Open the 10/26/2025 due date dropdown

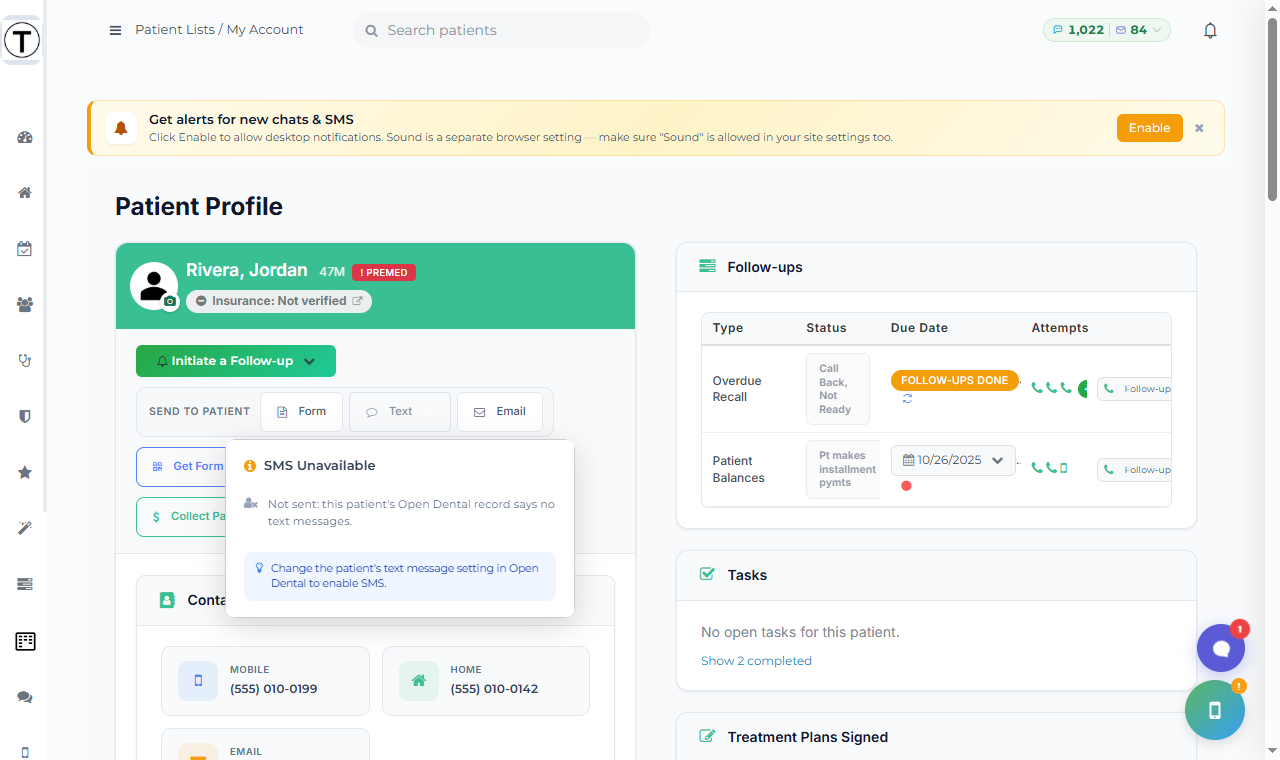point(953,460)
